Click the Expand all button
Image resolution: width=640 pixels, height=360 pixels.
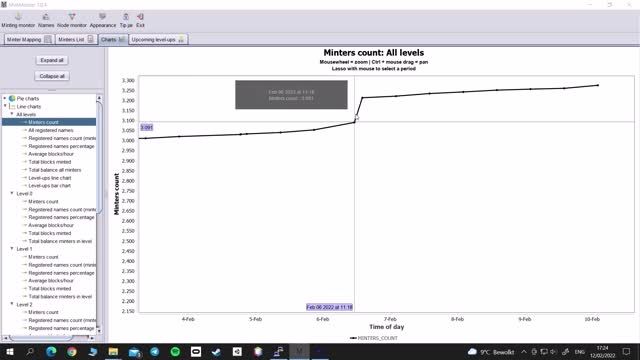52,60
